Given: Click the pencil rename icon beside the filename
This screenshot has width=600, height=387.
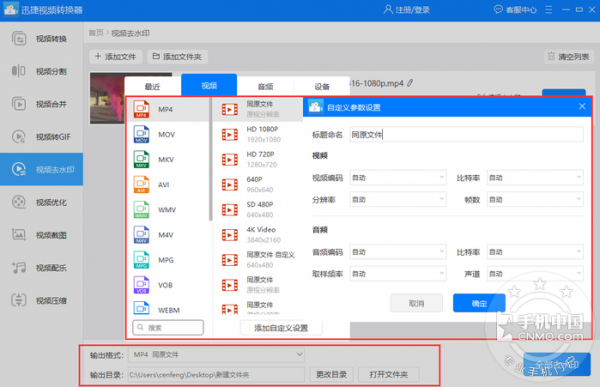Looking at the screenshot, I should click(x=410, y=83).
